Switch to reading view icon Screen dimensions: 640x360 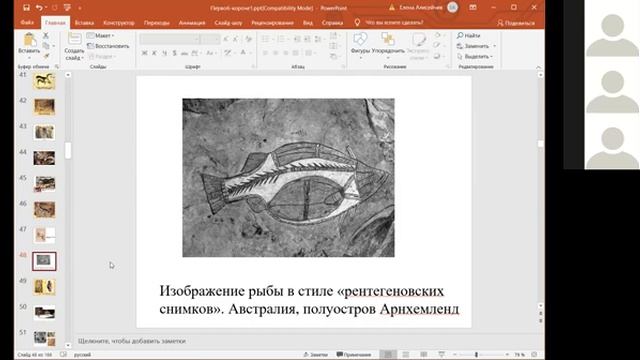[x=424, y=354]
